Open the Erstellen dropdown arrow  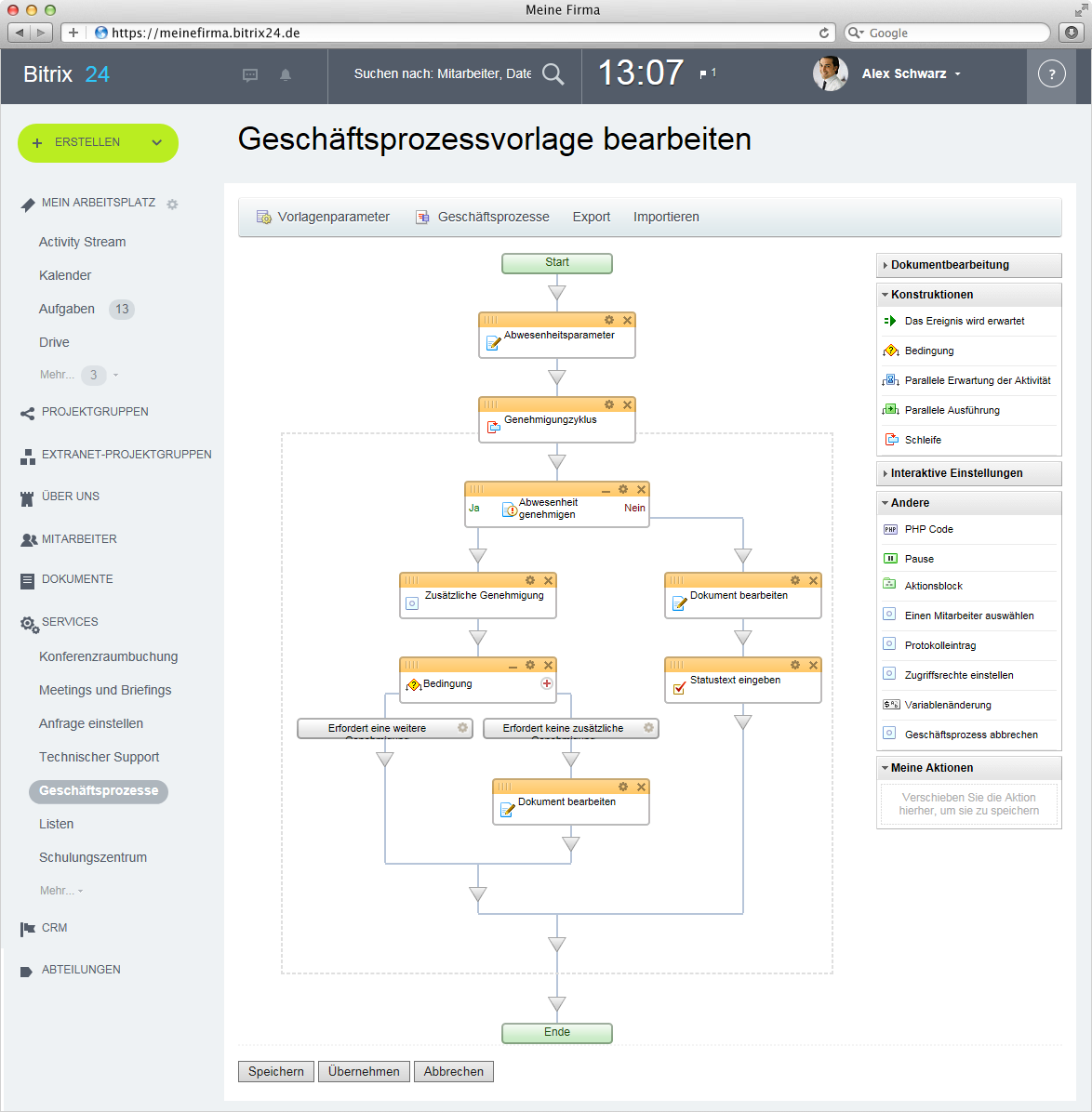point(157,142)
